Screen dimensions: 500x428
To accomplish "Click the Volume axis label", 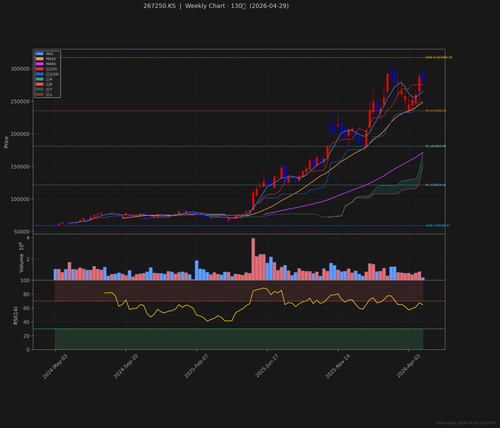I will pyautogui.click(x=21, y=258).
